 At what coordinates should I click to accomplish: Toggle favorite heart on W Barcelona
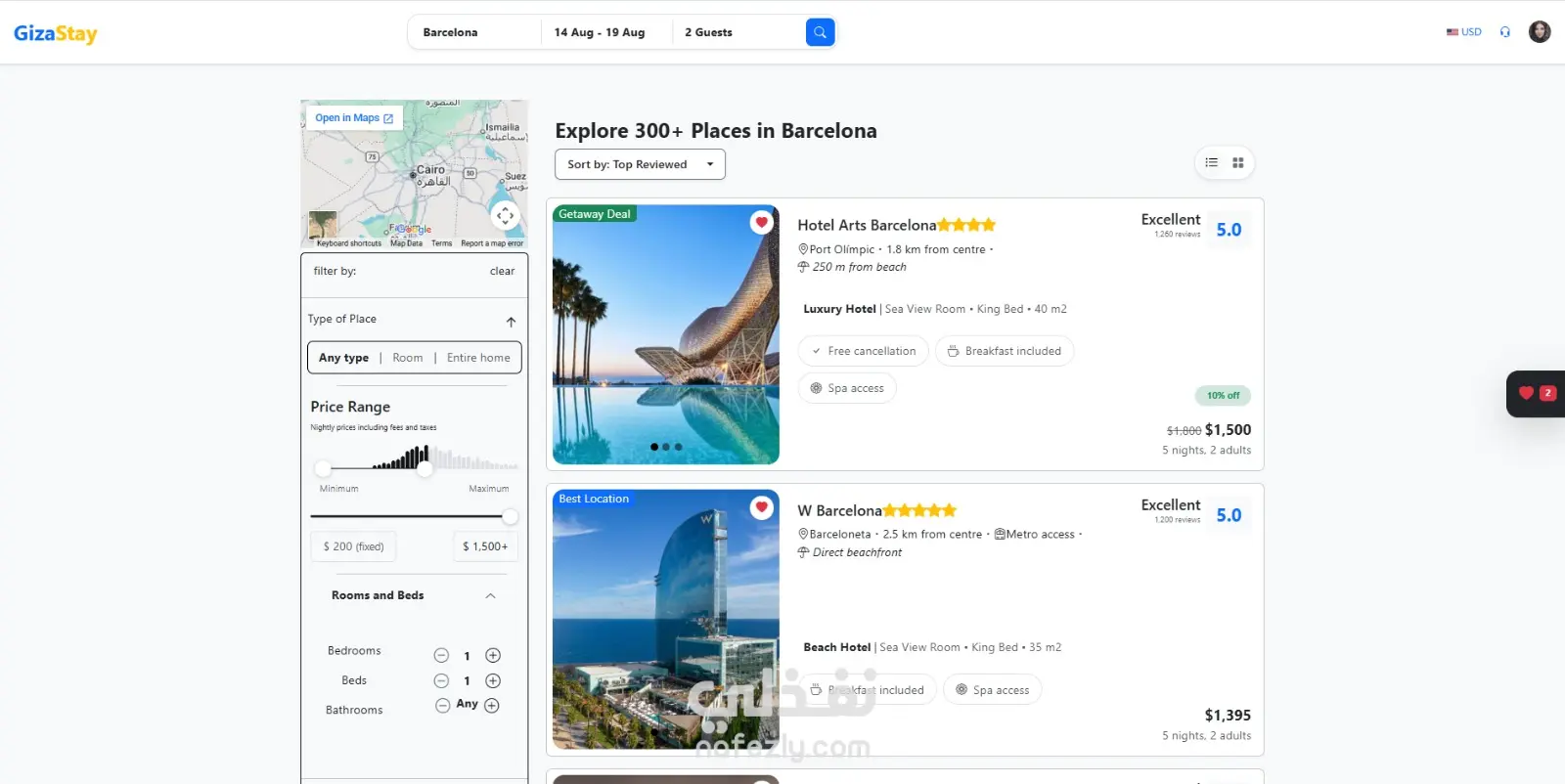pyautogui.click(x=761, y=507)
